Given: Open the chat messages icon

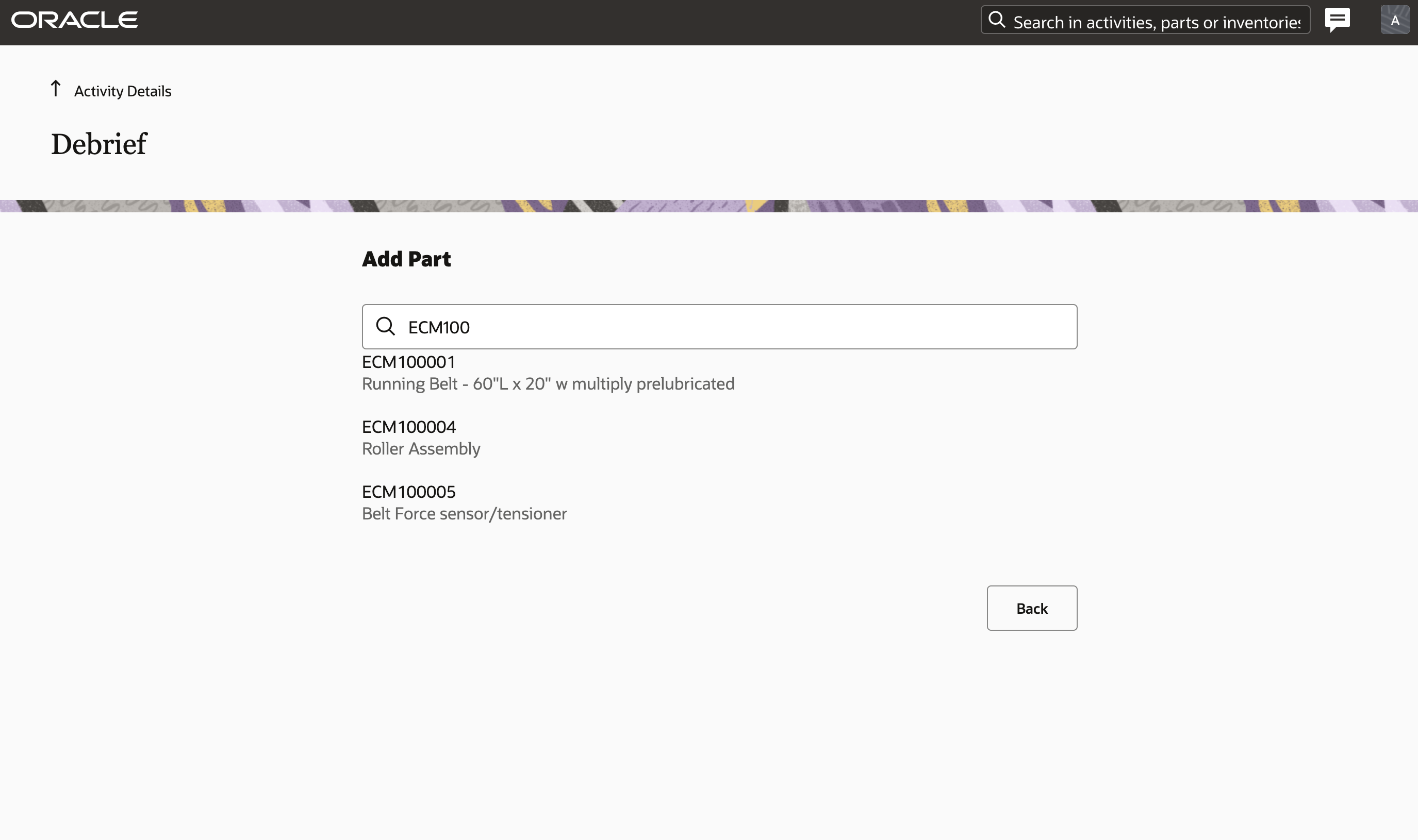Looking at the screenshot, I should (x=1338, y=21).
